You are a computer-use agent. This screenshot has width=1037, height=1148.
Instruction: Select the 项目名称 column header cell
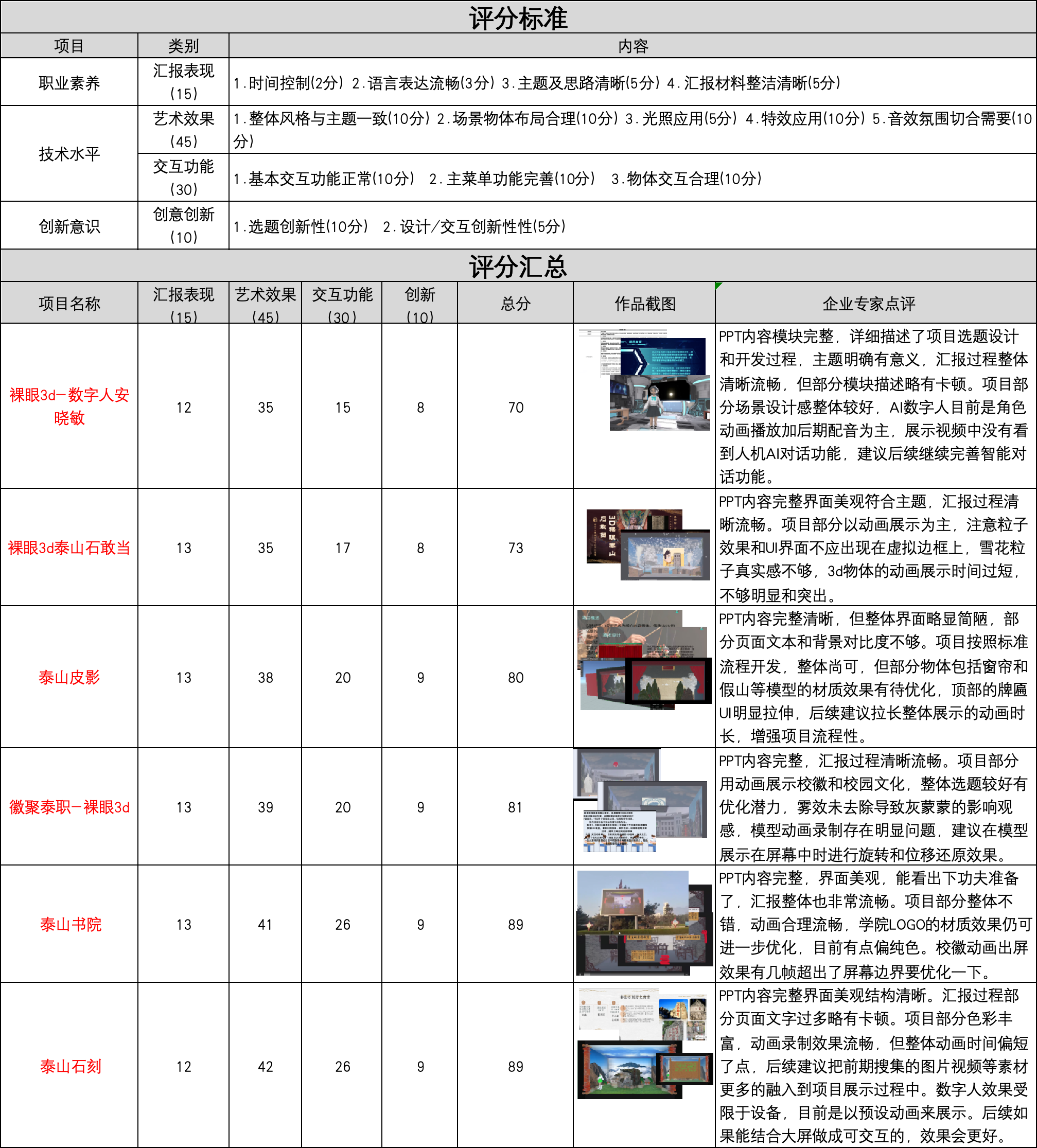69,304
